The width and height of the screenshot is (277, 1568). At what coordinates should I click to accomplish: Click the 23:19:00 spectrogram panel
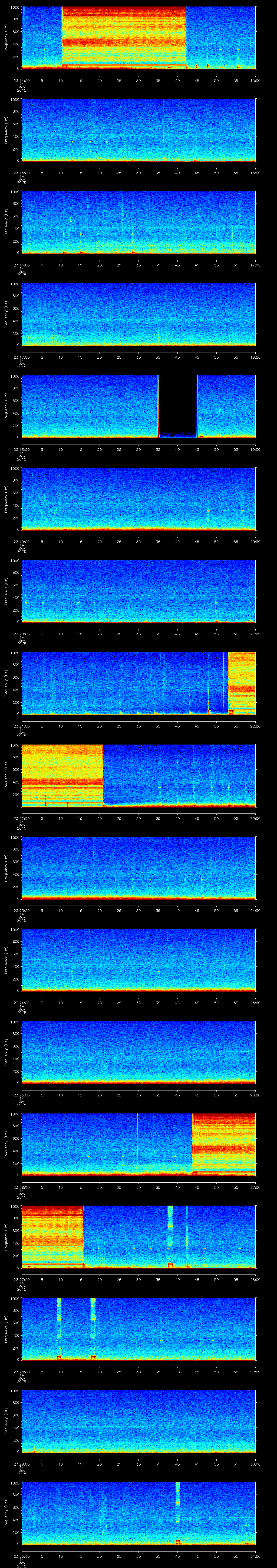coord(139,499)
